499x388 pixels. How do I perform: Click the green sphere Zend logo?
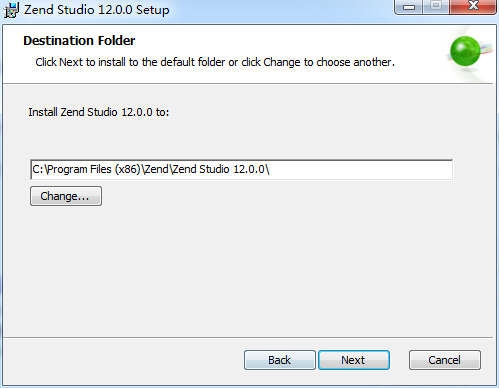[465, 51]
